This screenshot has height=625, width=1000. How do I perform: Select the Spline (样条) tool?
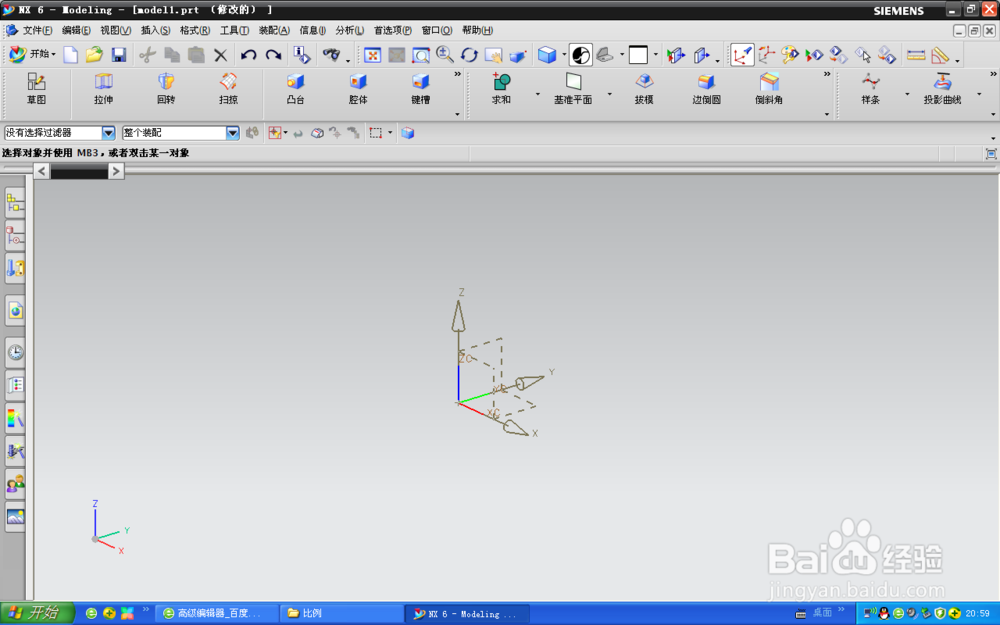[x=871, y=89]
